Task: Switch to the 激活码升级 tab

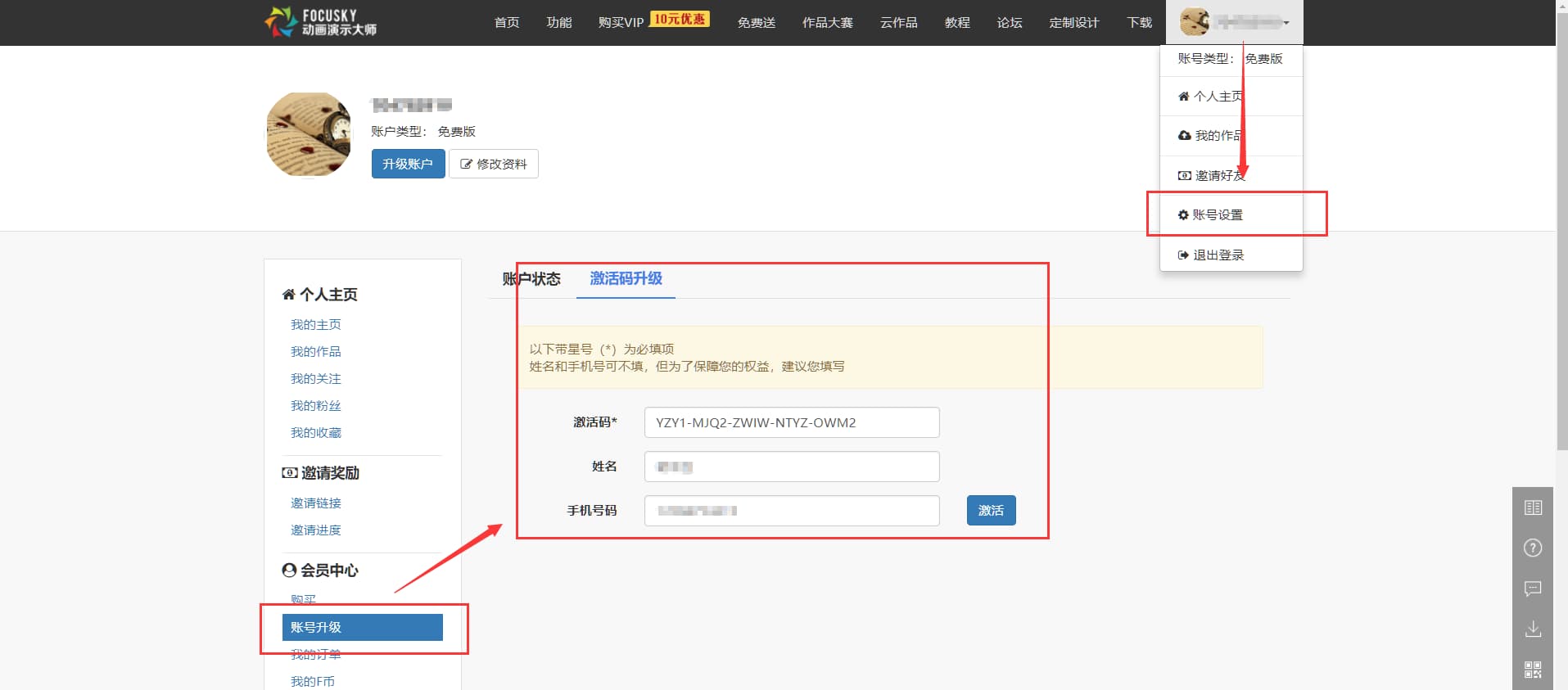Action: pyautogui.click(x=626, y=279)
